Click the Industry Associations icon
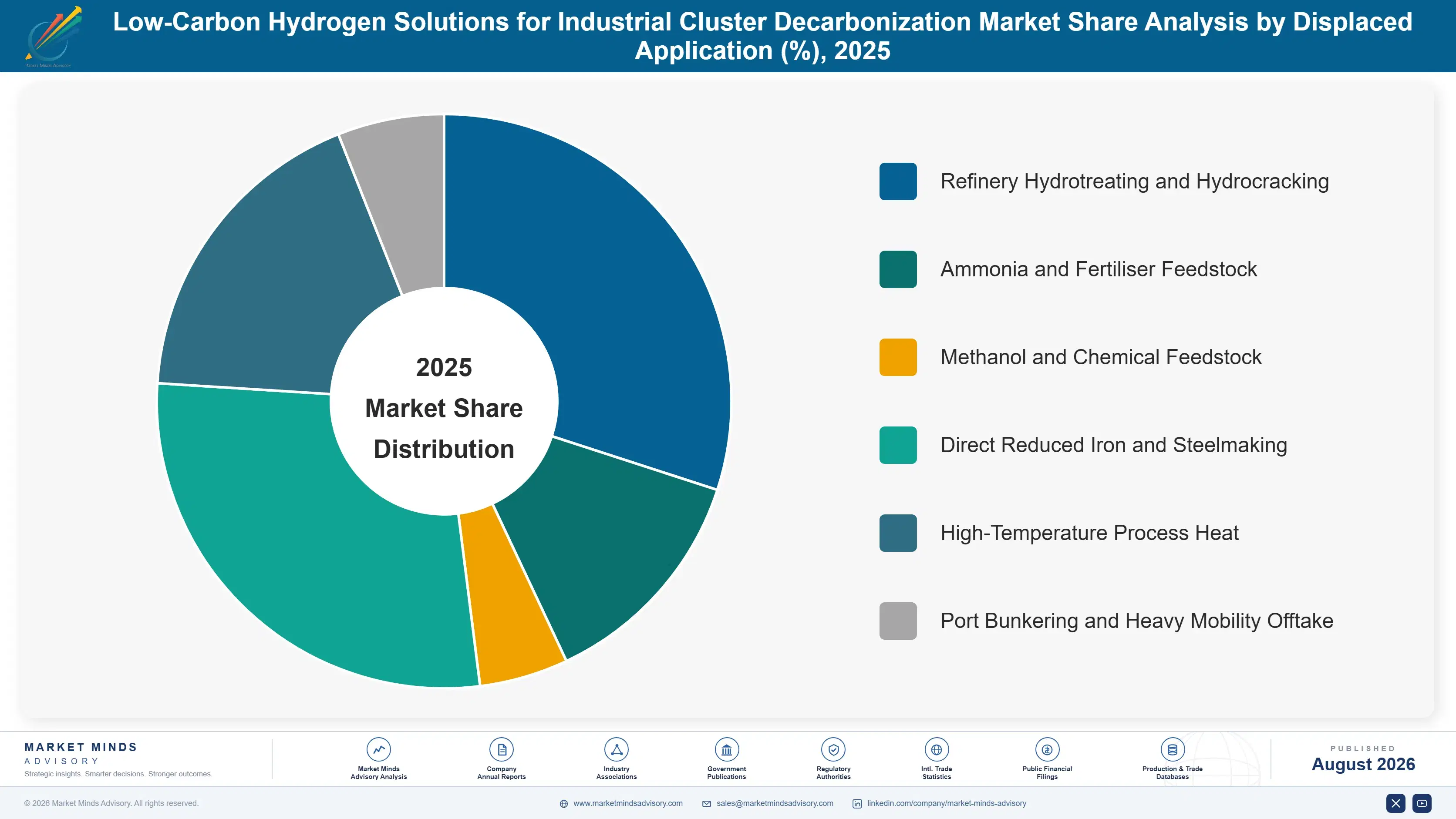This screenshot has width=1456, height=819. pos(616,749)
